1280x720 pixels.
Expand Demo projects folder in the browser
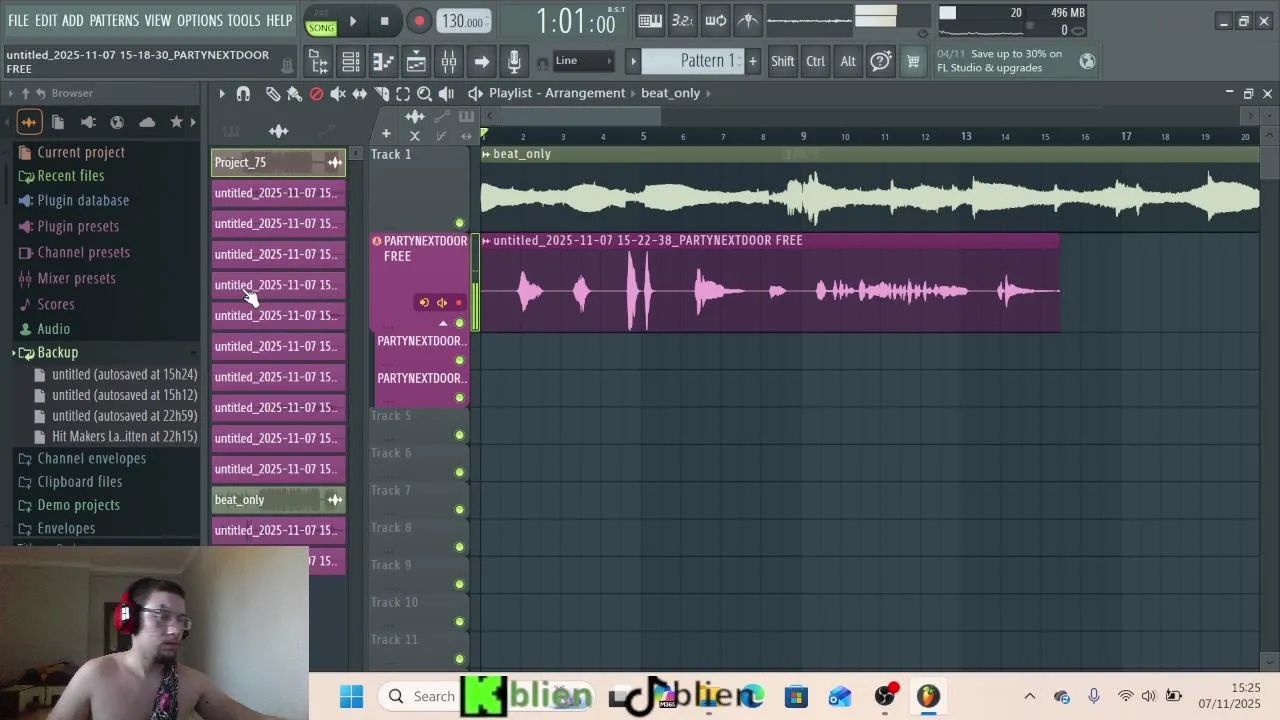(78, 505)
